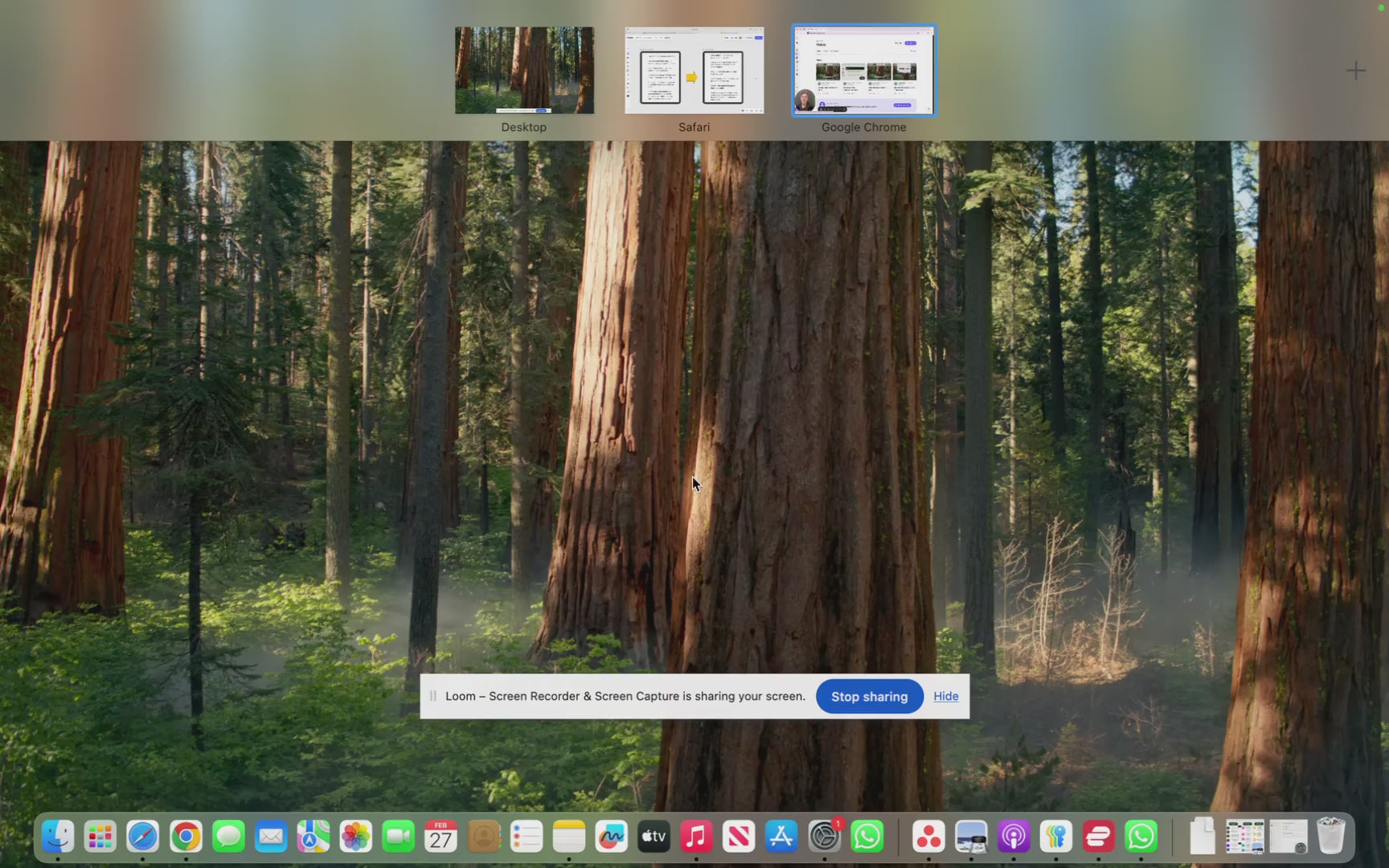Viewport: 1389px width, 868px height.
Task: Add a new desktop space with plus
Action: pyautogui.click(x=1356, y=71)
